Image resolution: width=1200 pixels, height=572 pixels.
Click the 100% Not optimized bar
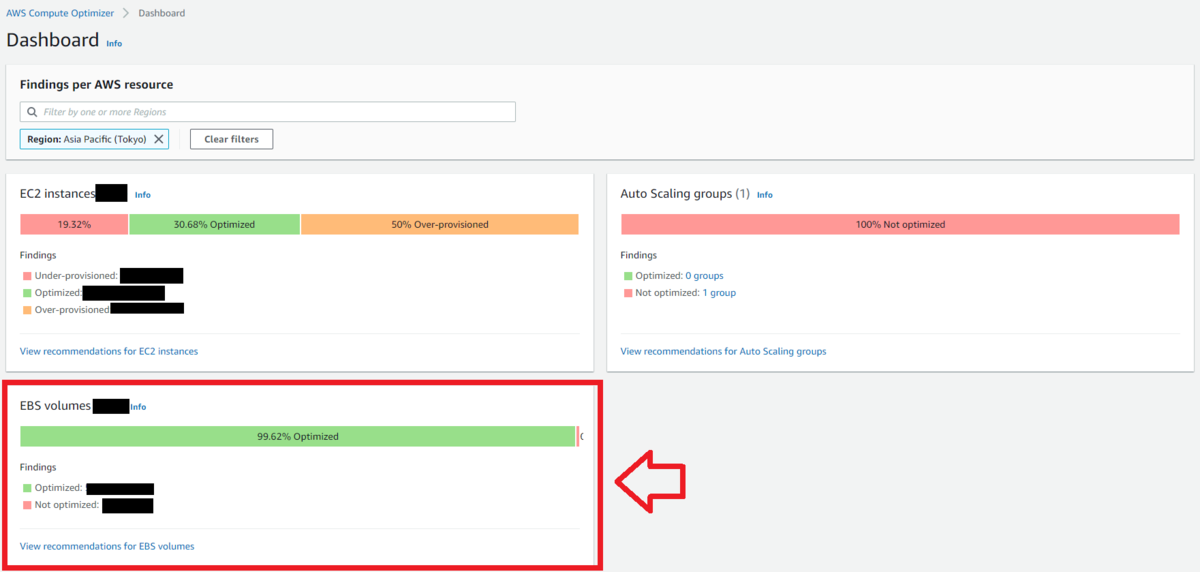tap(900, 224)
